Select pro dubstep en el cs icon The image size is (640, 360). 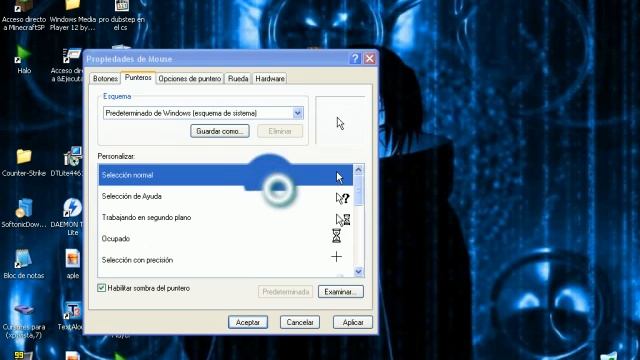121,16
